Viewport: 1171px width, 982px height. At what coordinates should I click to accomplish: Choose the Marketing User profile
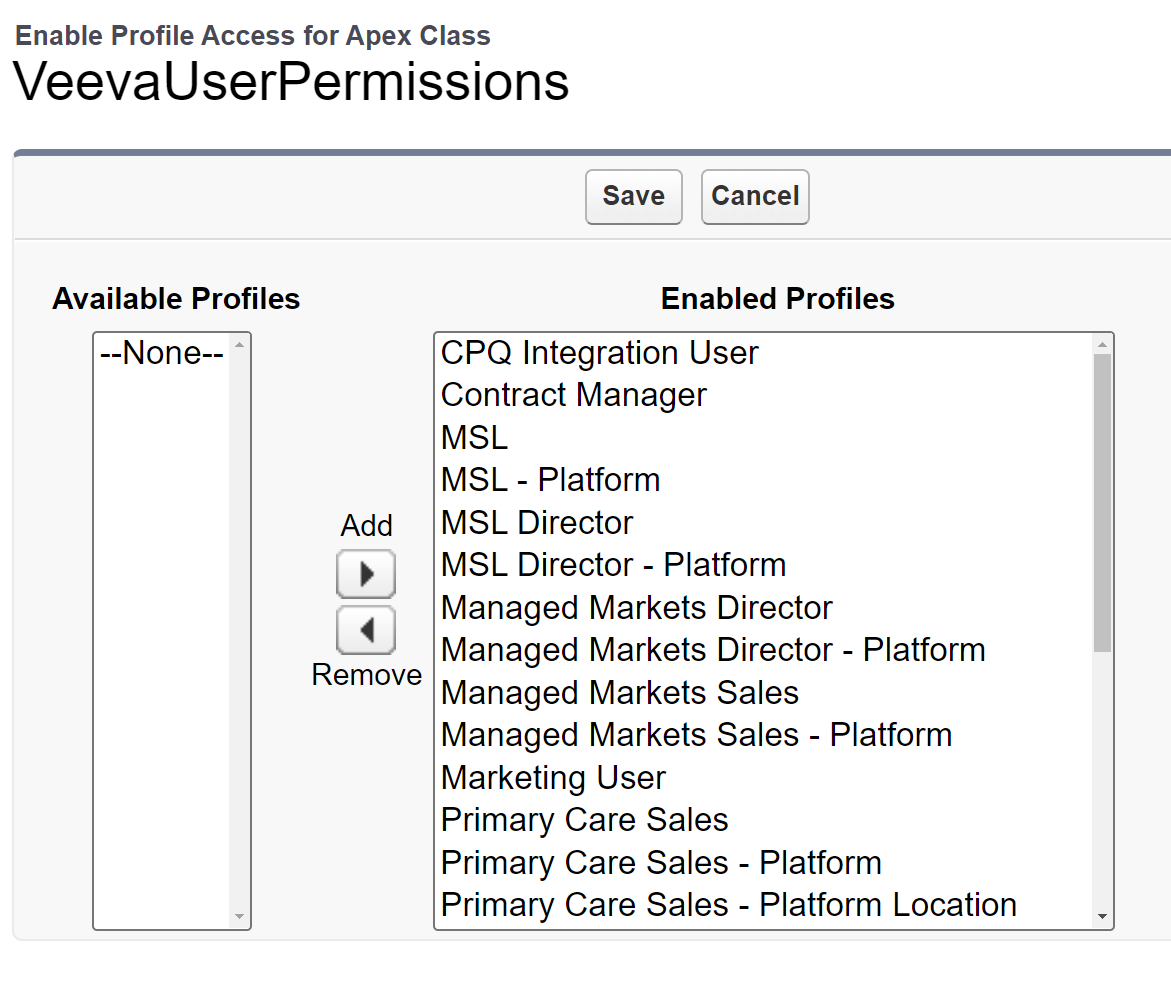coord(553,778)
